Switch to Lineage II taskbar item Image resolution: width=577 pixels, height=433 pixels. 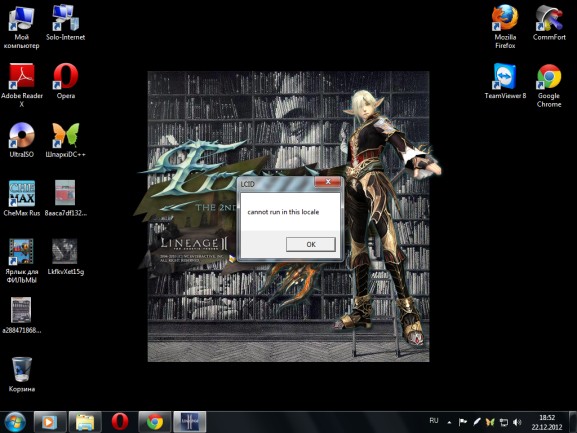coord(190,422)
